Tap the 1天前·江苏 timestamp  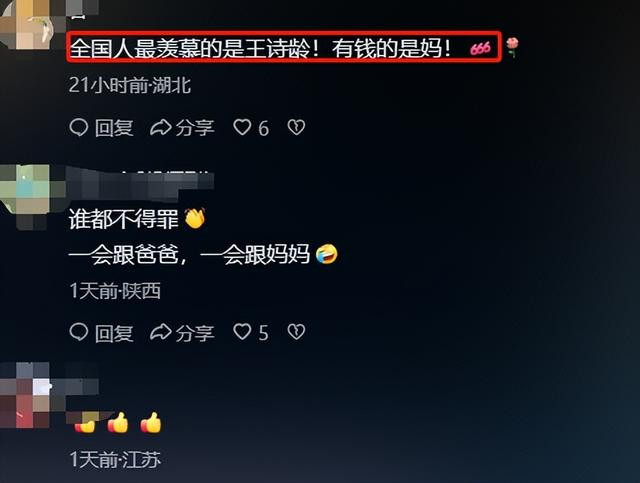(115, 459)
